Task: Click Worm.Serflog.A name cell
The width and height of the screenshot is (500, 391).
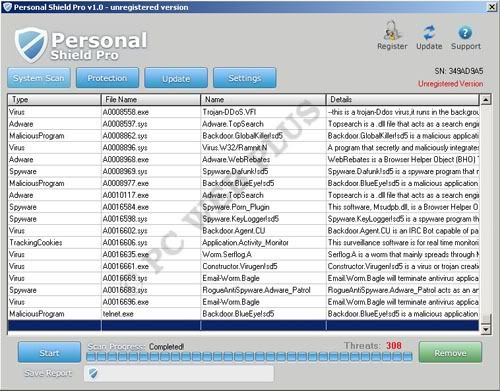Action: tap(263, 254)
